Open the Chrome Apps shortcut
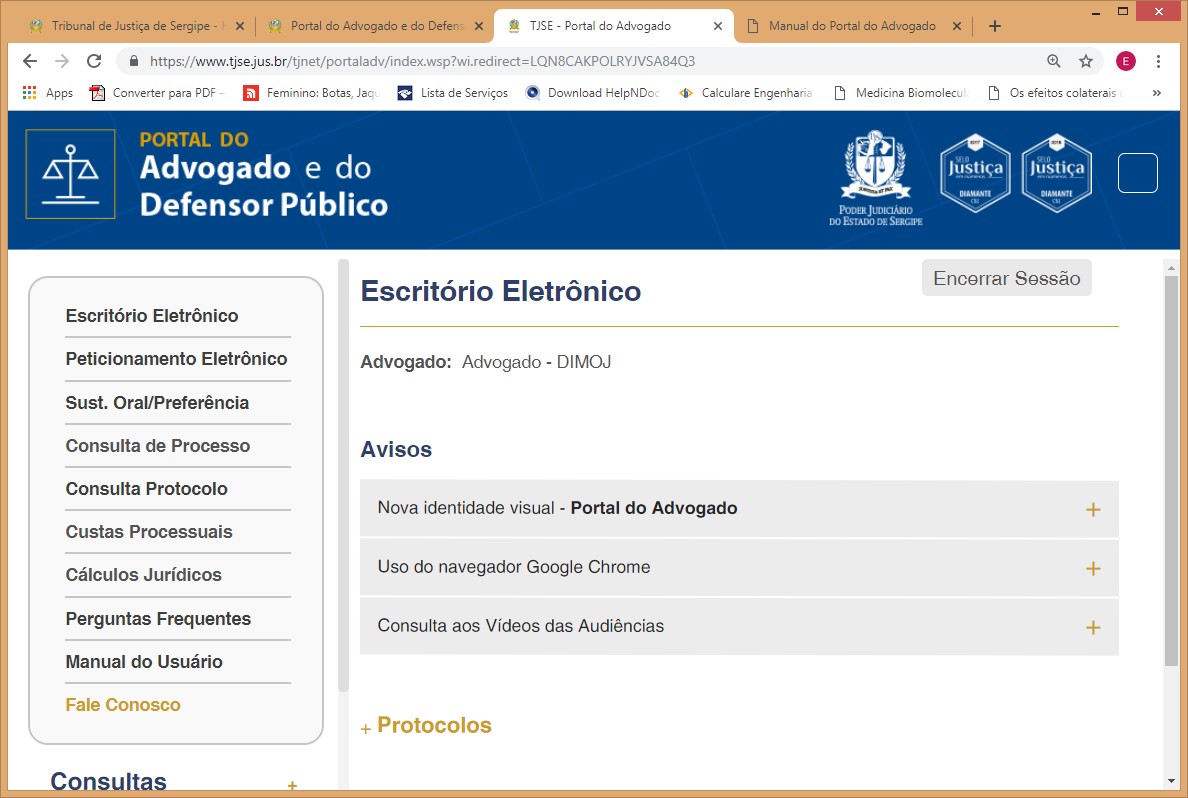Viewport: 1188px width, 798px height. point(47,93)
